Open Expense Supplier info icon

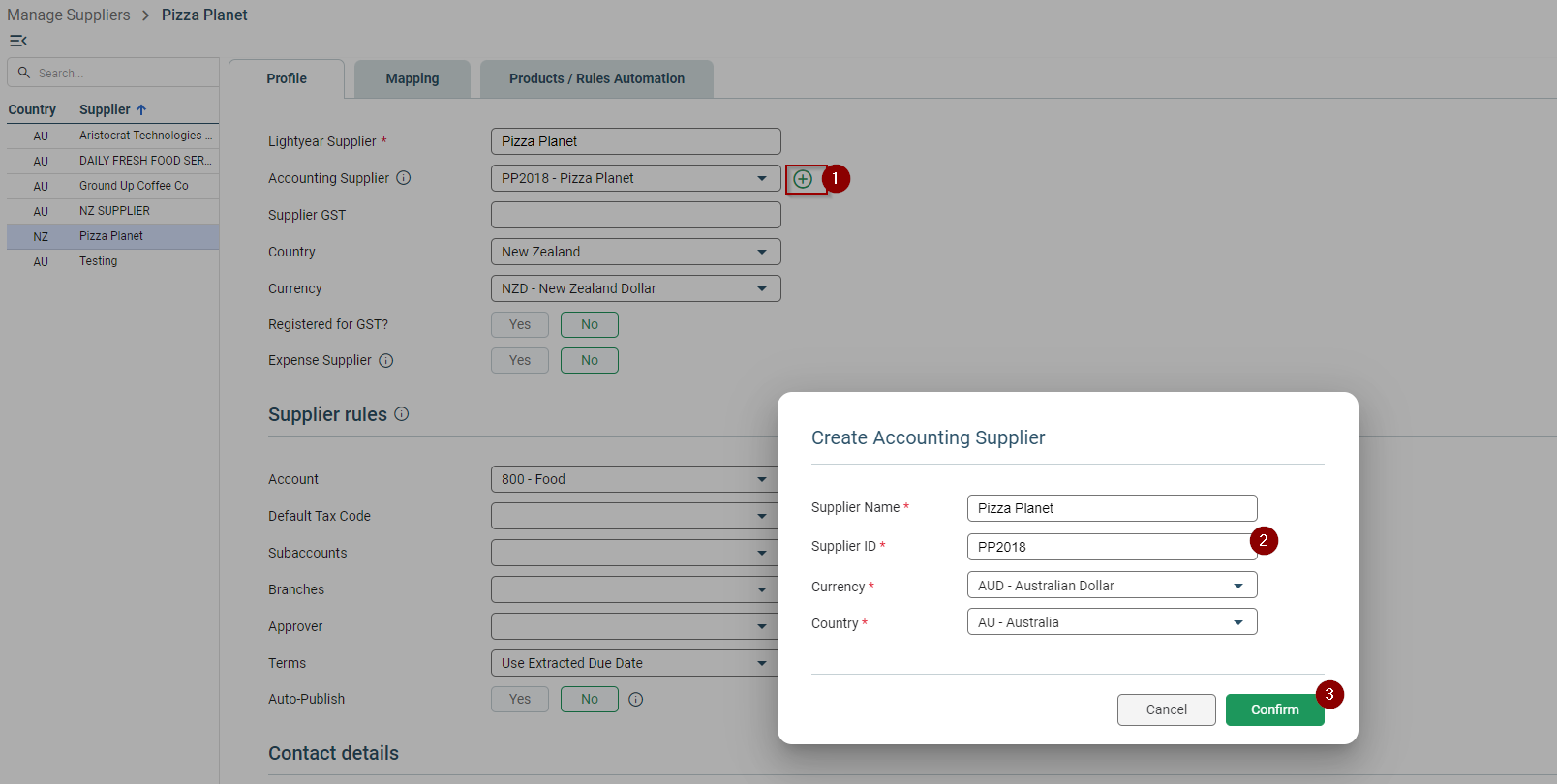coord(386,360)
